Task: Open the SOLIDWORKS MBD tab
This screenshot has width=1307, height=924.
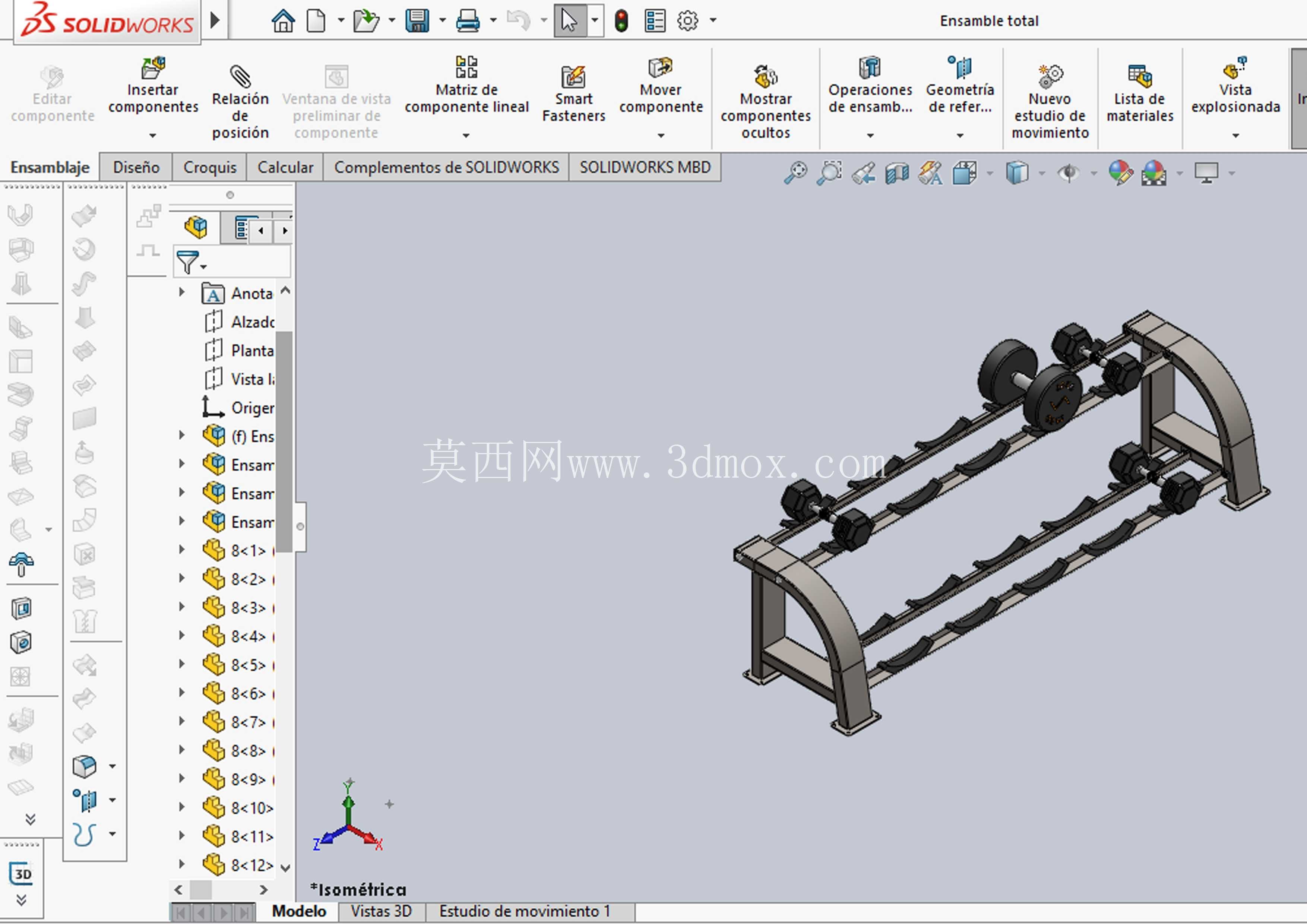Action: (645, 167)
